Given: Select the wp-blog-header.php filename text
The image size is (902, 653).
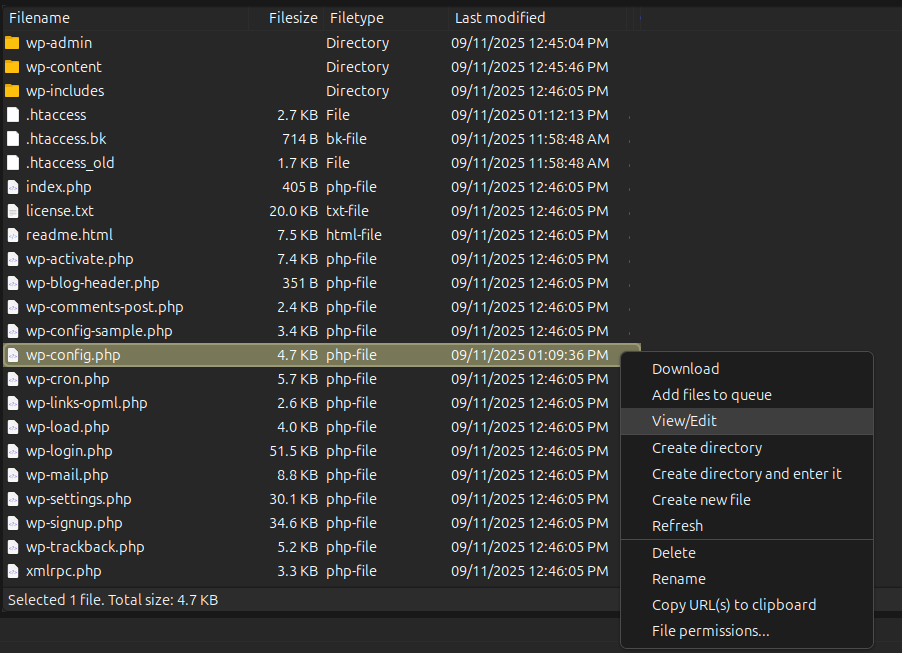Looking at the screenshot, I should (93, 283).
